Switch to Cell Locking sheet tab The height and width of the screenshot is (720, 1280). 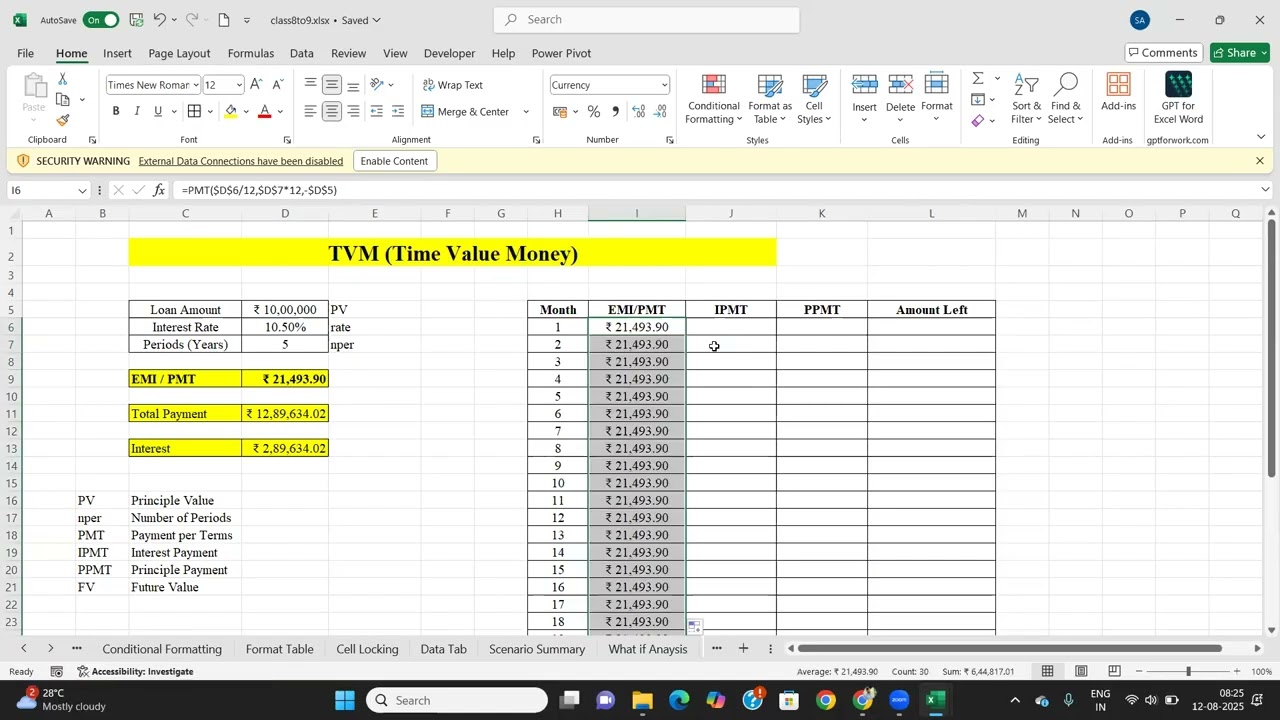pyautogui.click(x=367, y=649)
